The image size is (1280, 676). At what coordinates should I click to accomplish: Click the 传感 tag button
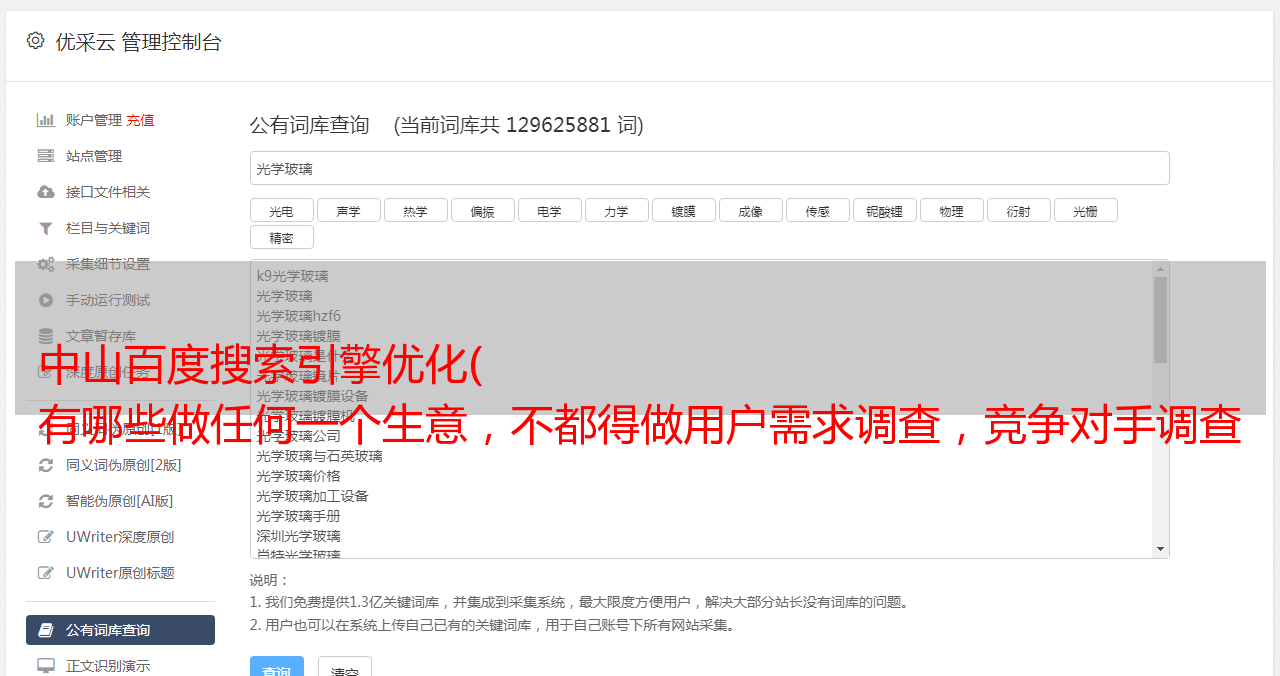818,210
